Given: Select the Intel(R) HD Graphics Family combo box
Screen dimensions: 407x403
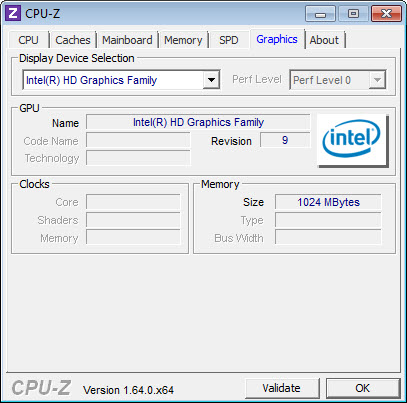Looking at the screenshot, I should tap(121, 80).
